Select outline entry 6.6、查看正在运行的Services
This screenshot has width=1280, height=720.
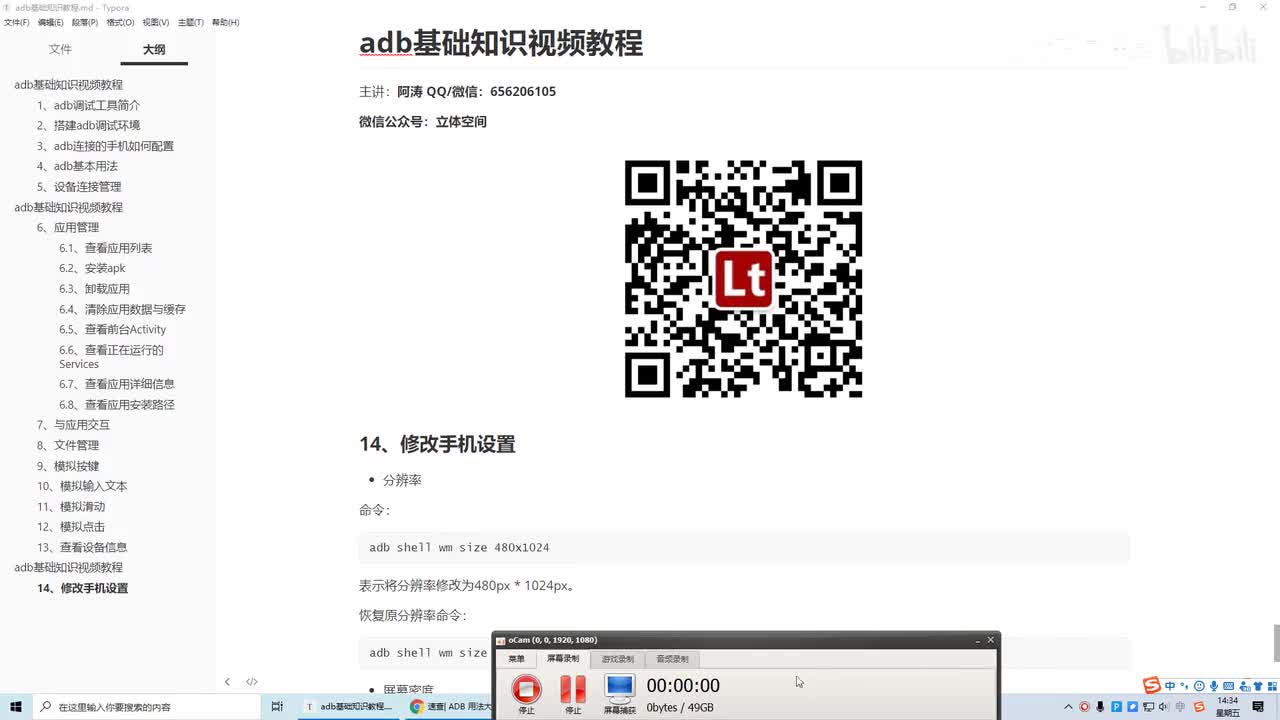(x=111, y=357)
